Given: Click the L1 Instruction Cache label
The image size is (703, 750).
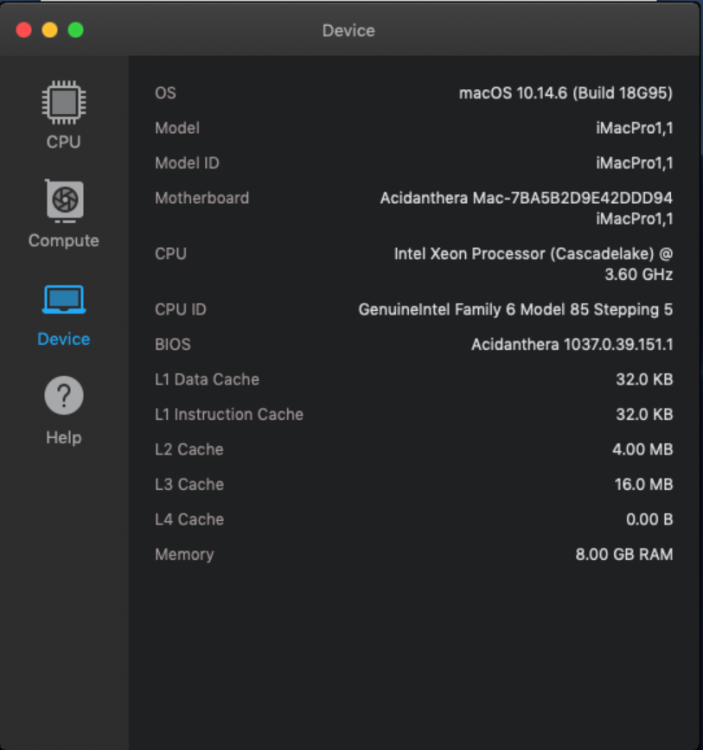Looking at the screenshot, I should (x=229, y=414).
